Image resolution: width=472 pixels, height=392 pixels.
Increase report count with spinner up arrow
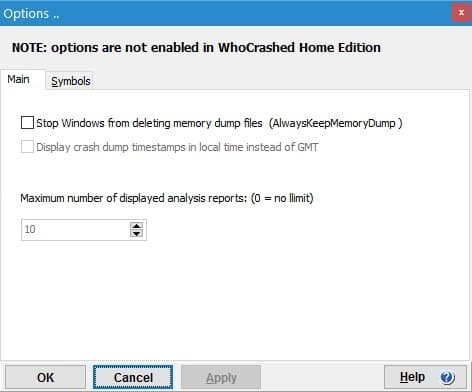pyautogui.click(x=136, y=226)
